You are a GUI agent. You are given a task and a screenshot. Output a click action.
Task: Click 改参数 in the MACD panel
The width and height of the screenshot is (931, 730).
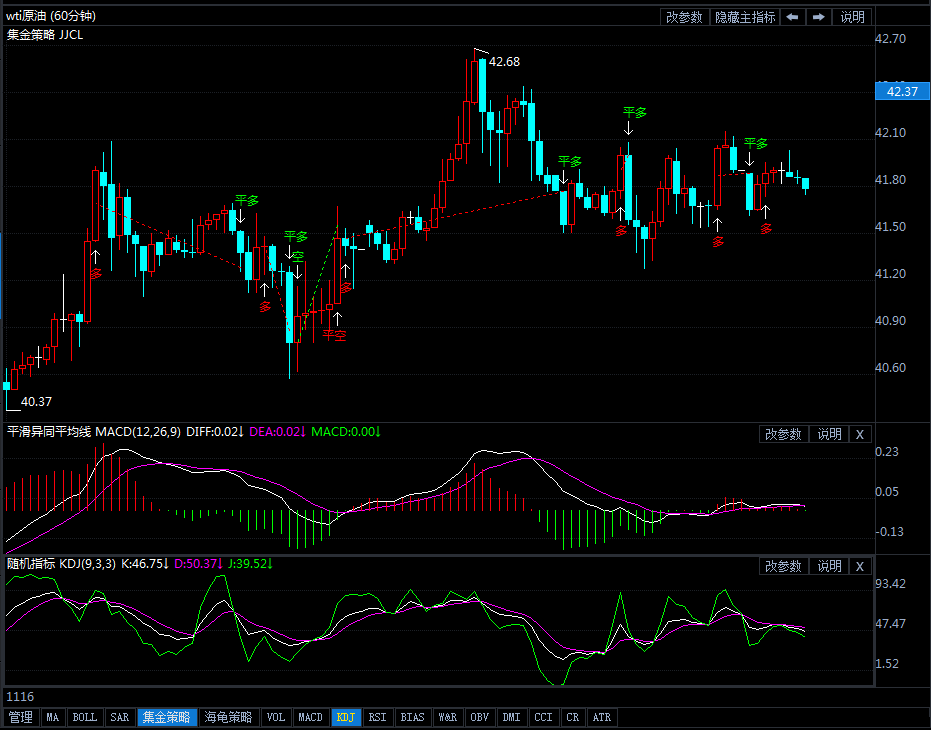coord(783,434)
